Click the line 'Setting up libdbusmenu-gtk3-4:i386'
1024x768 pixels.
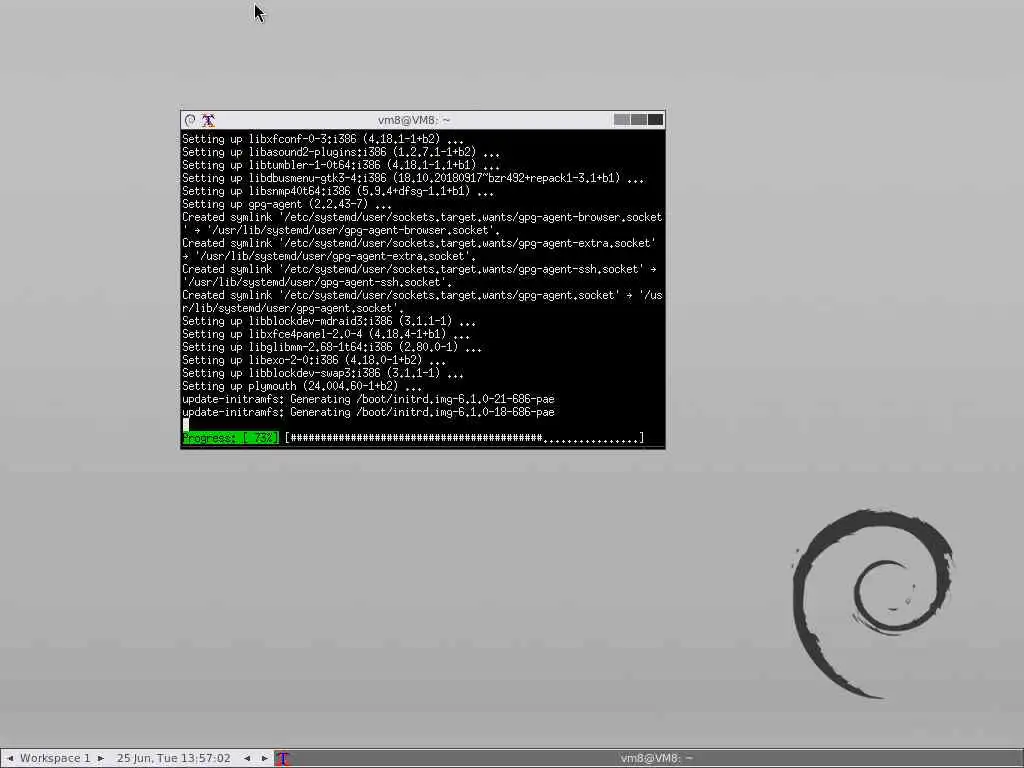tap(413, 178)
